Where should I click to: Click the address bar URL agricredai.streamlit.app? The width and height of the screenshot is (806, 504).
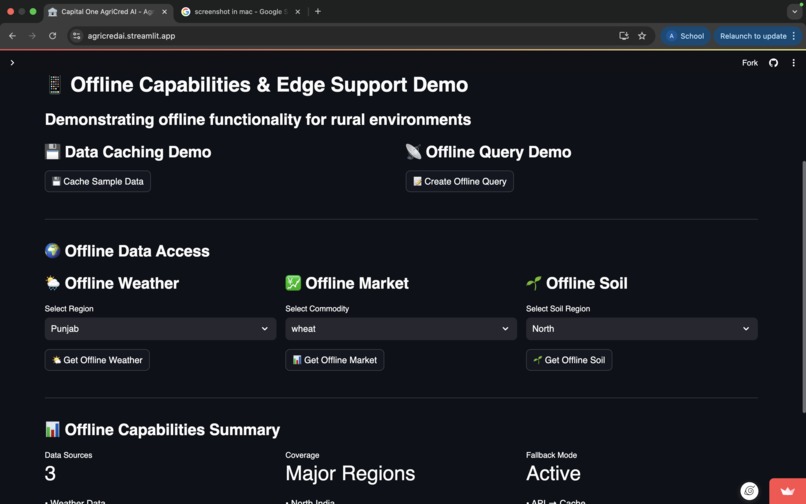tap(132, 36)
